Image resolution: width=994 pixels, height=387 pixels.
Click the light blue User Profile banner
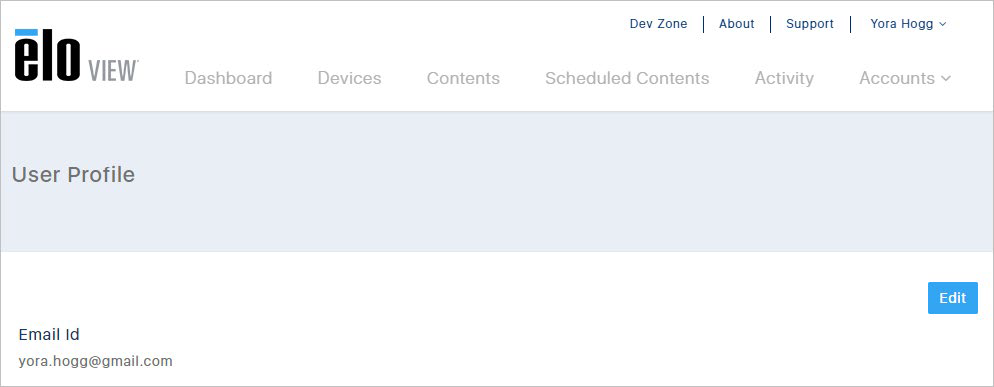coord(497,181)
